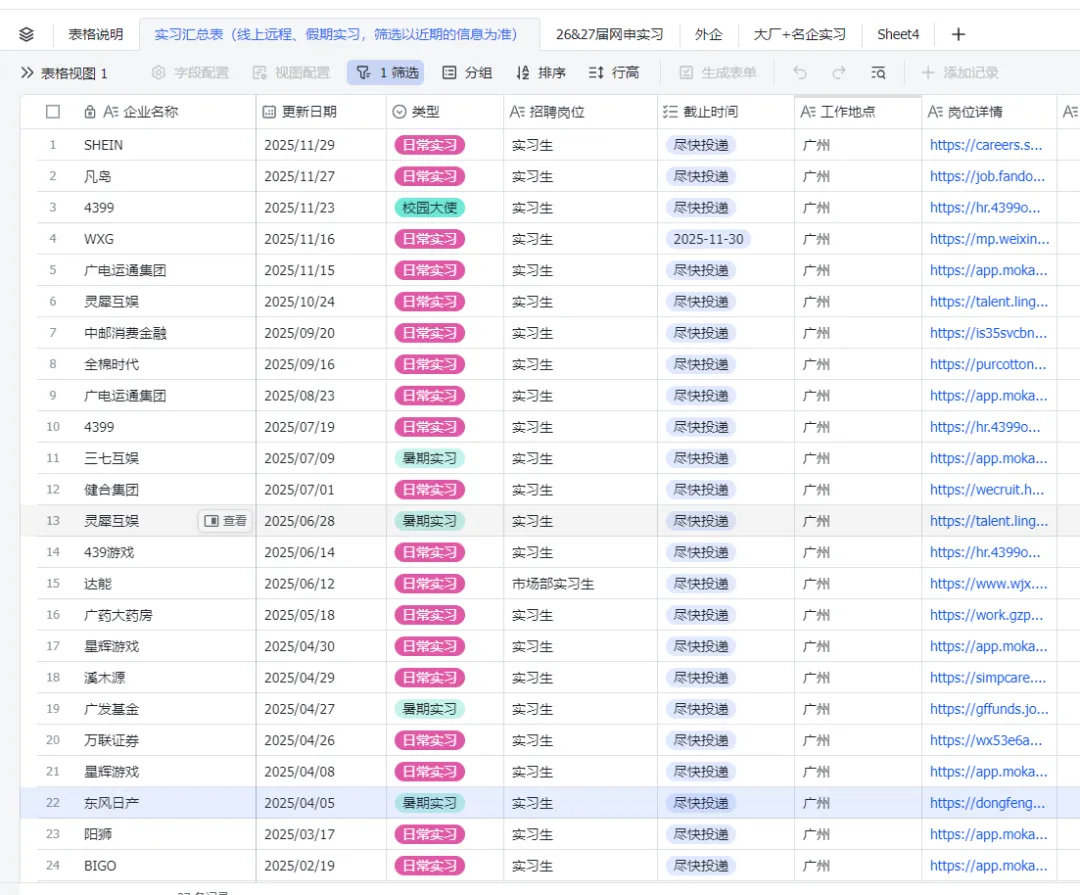Open the wecruit link for 健合集团
The height and width of the screenshot is (895, 1080).
986,490
